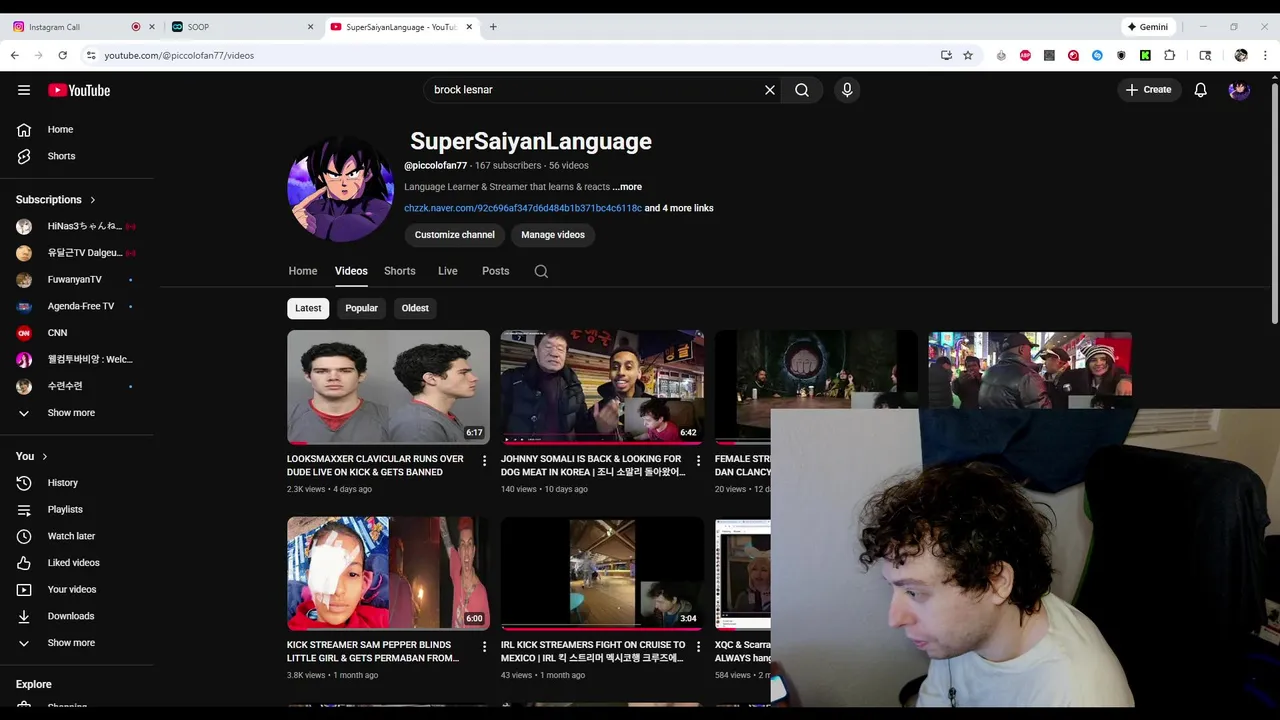Click the Manage videos button
1280x720 pixels.
tap(553, 235)
